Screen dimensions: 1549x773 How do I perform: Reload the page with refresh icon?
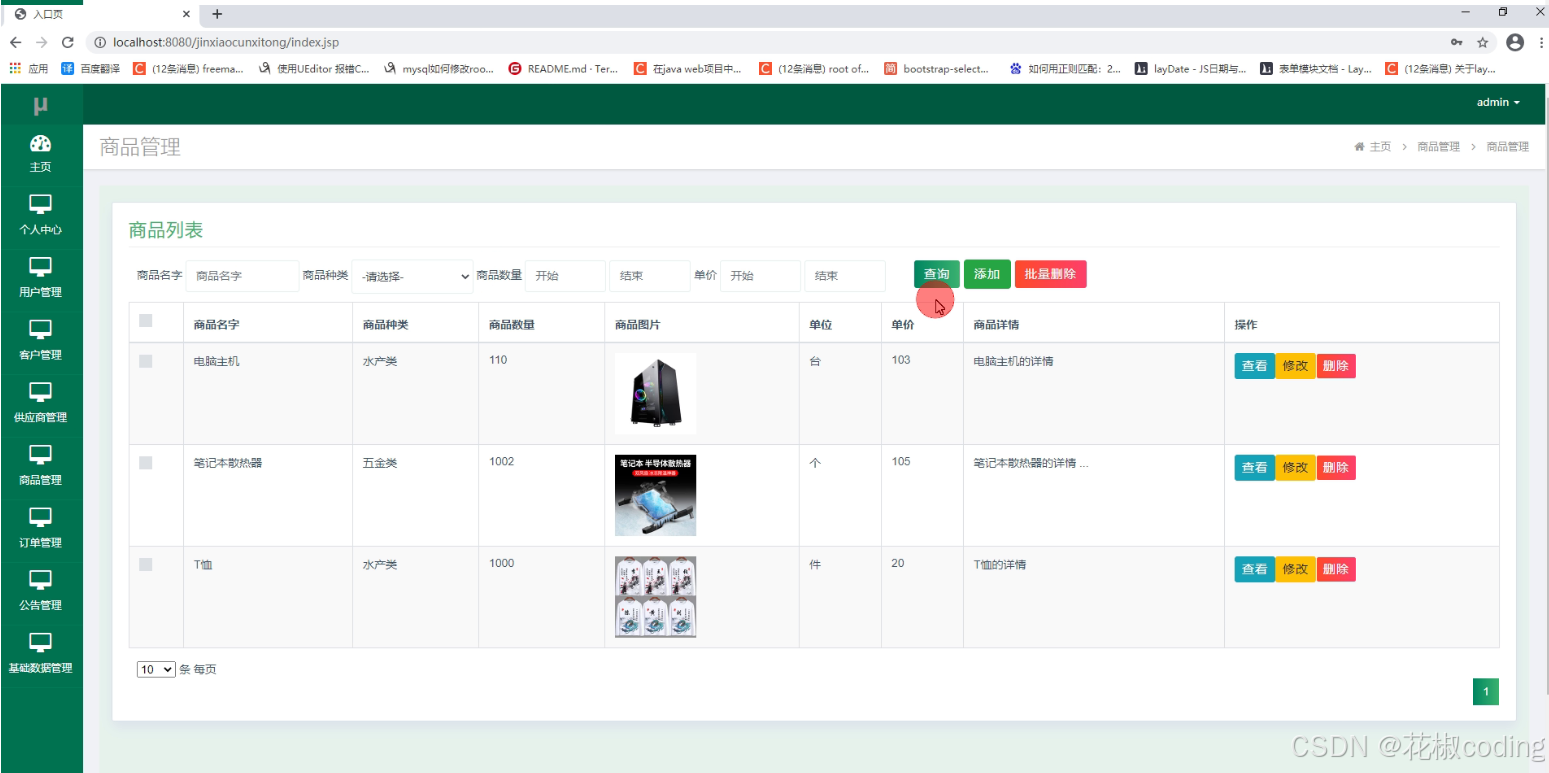click(68, 42)
